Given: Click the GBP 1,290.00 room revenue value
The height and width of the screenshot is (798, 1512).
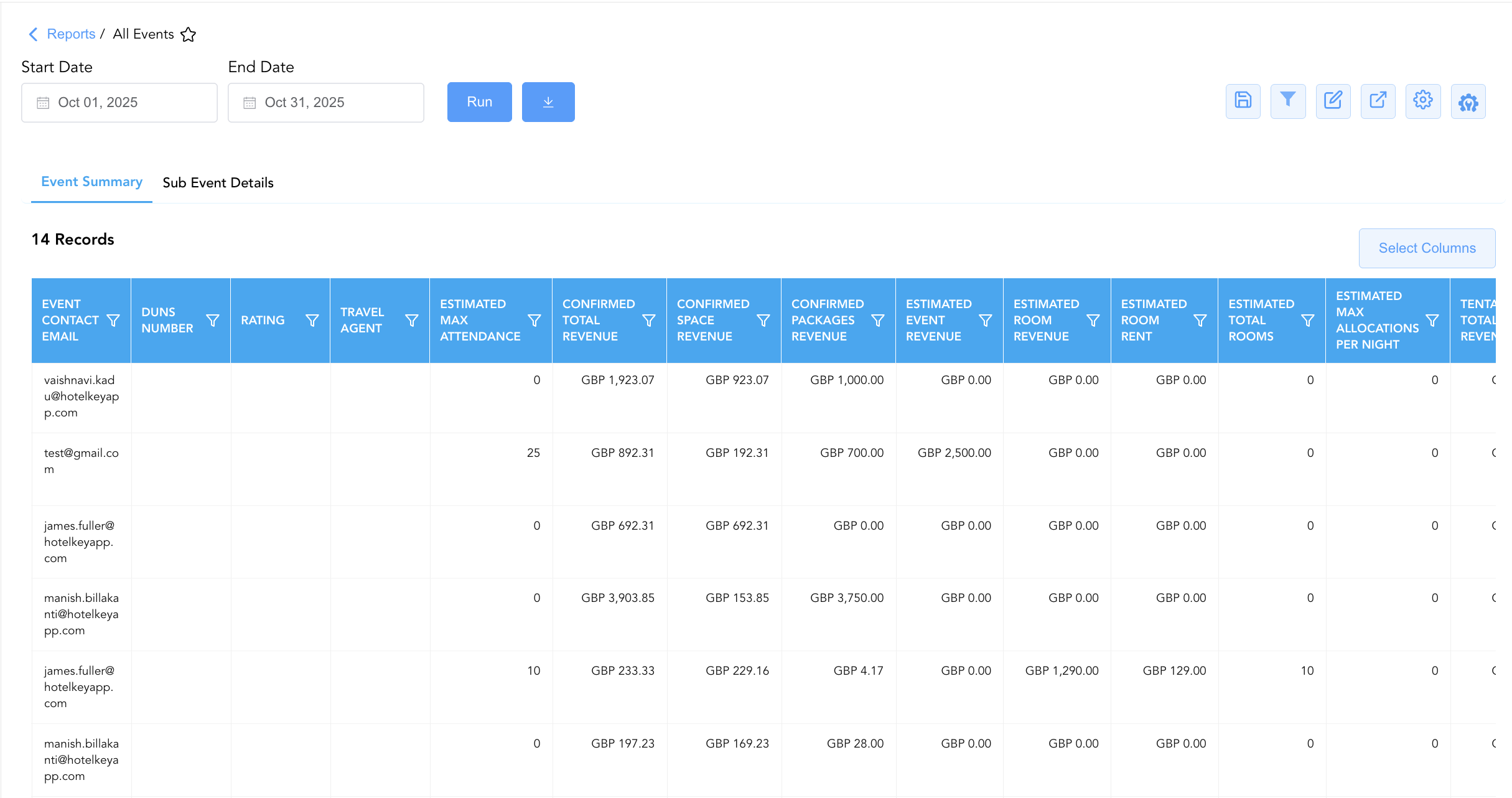Looking at the screenshot, I should pos(1062,671).
